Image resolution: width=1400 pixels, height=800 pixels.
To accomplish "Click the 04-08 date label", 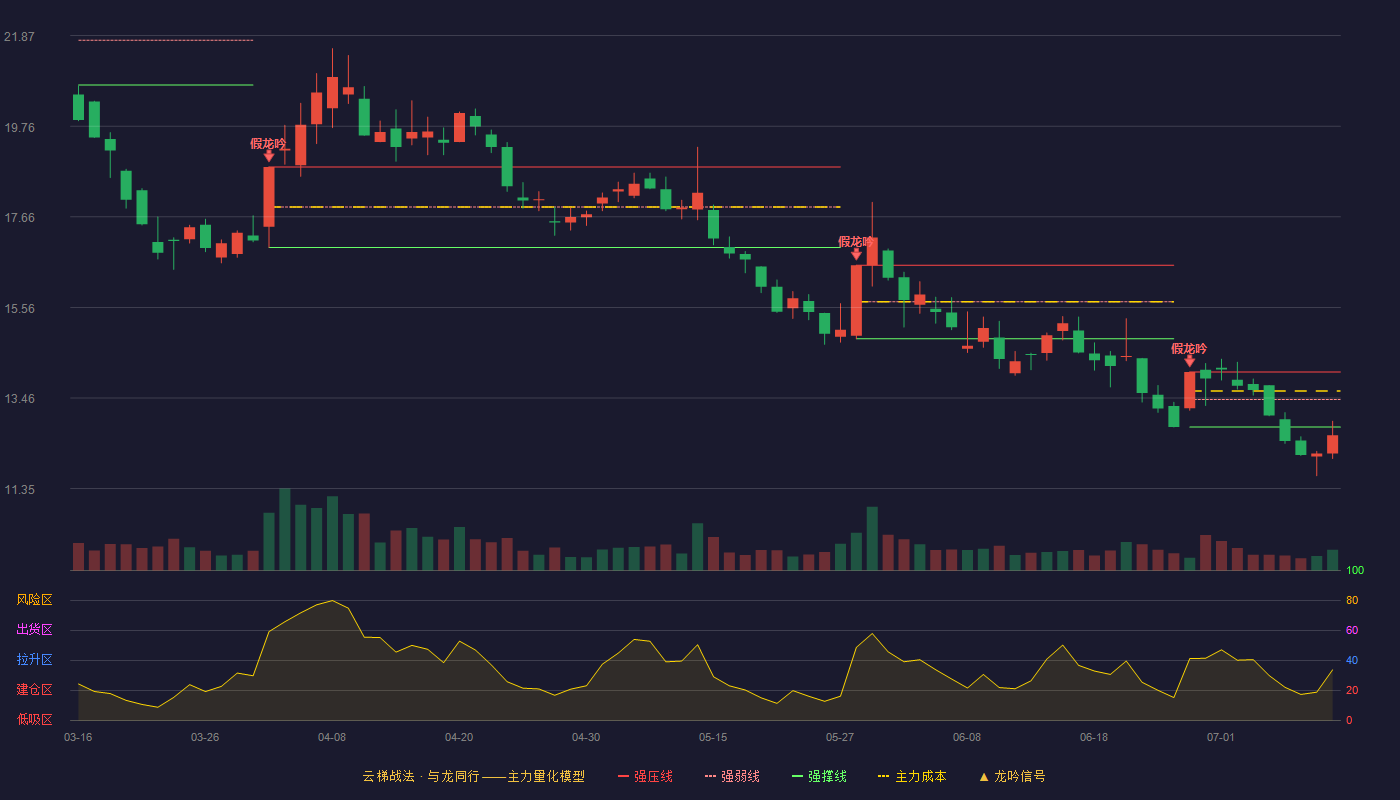I will (332, 737).
